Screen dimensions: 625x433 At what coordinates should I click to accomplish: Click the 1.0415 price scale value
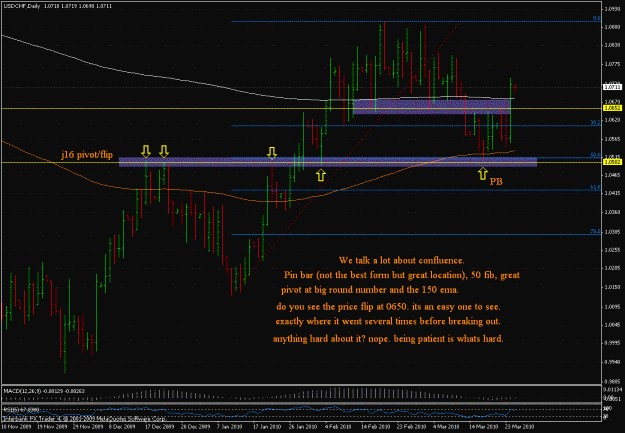click(x=613, y=193)
